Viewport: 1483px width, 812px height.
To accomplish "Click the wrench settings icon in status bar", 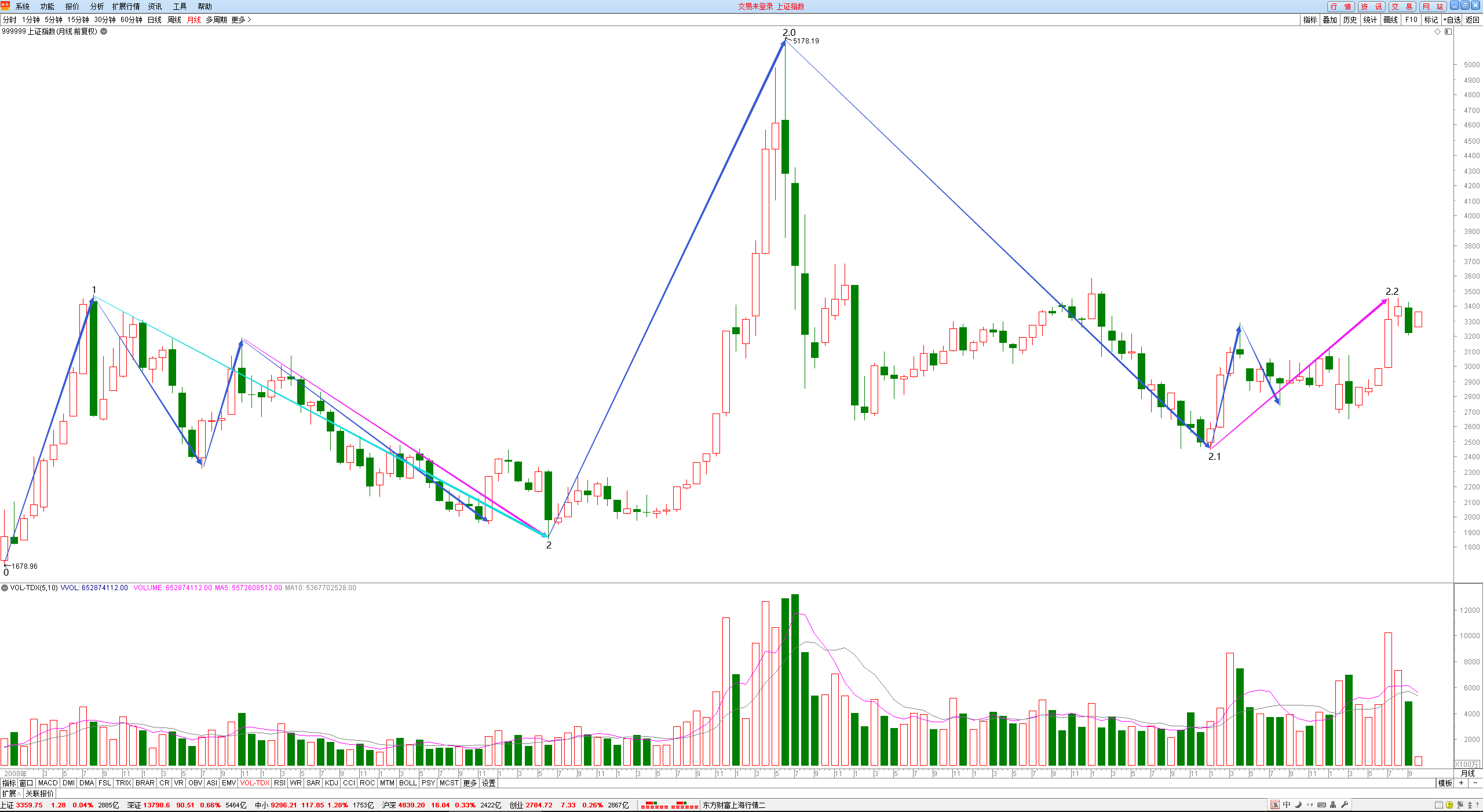I will tap(1345, 804).
